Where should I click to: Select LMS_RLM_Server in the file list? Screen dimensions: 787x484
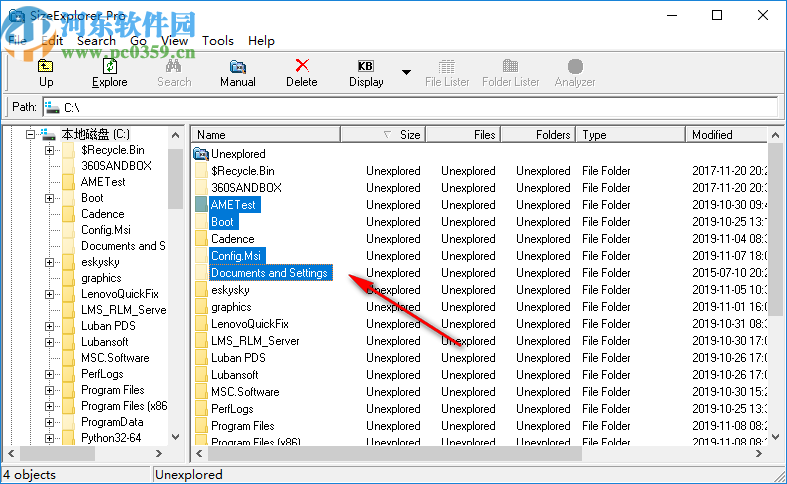pos(255,341)
